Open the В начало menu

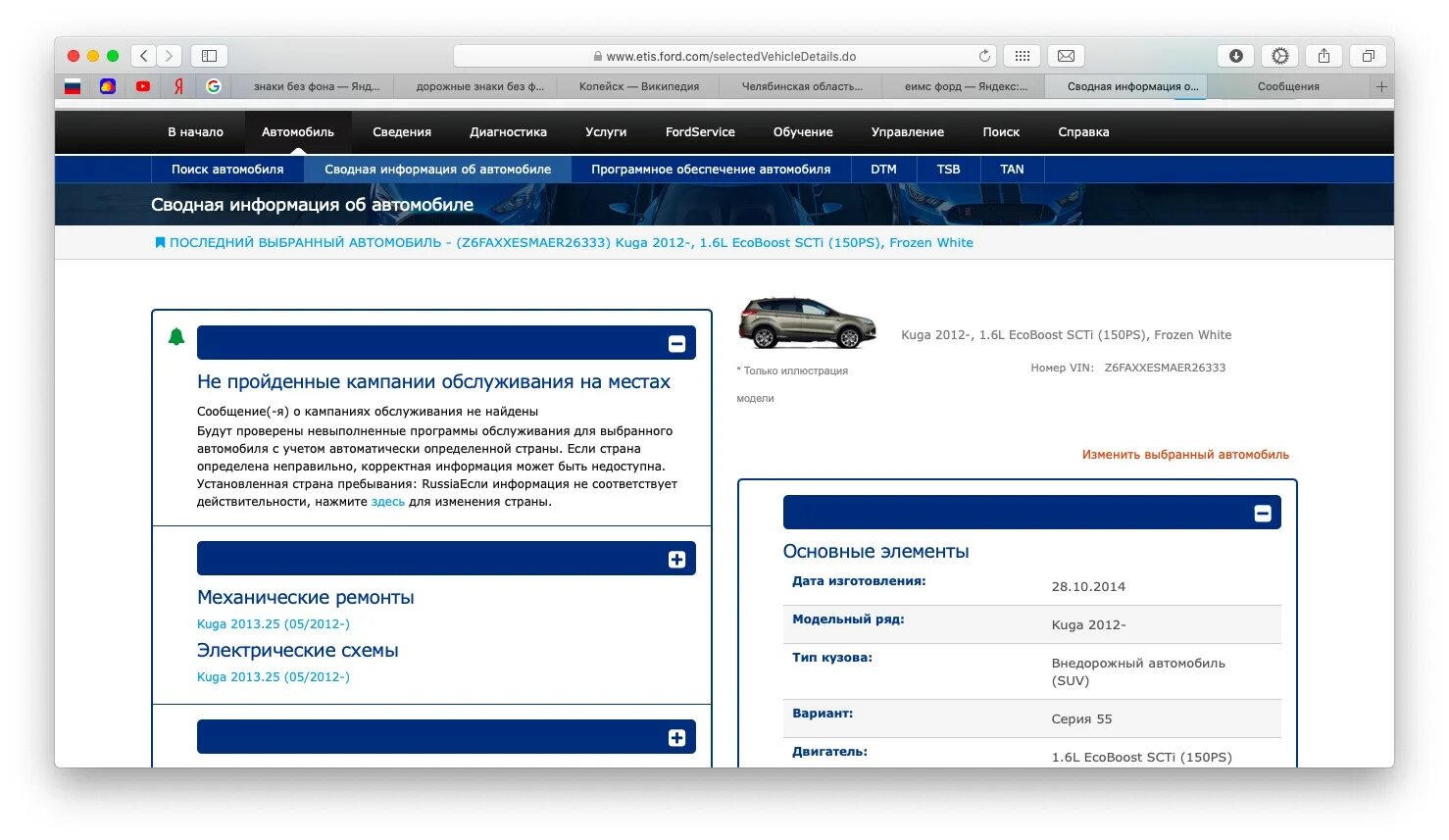pyautogui.click(x=195, y=132)
